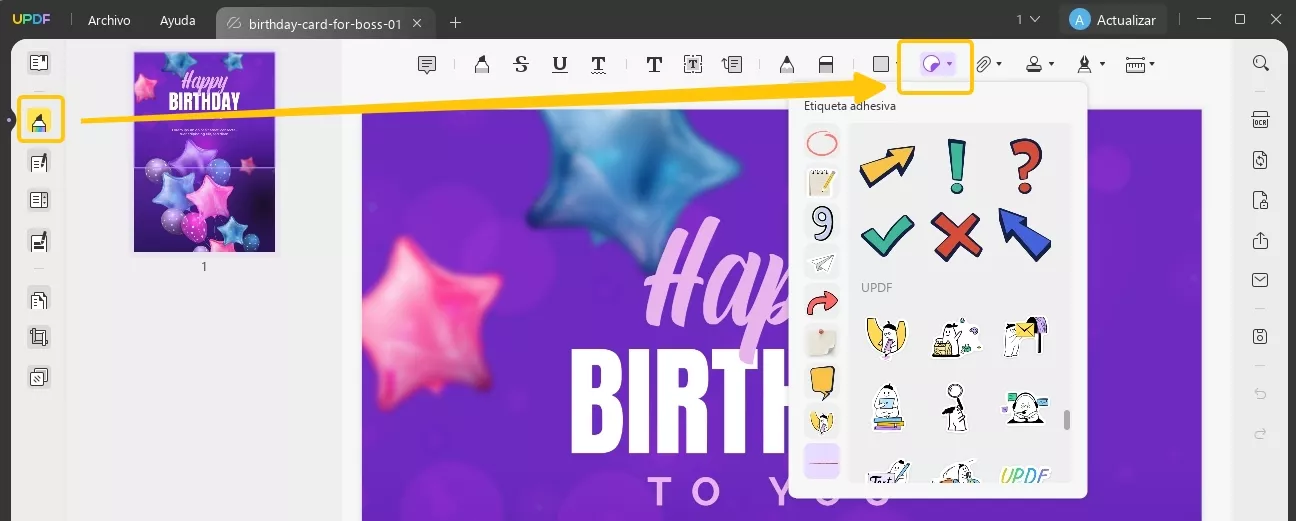Select the Eraser tool

[826, 65]
